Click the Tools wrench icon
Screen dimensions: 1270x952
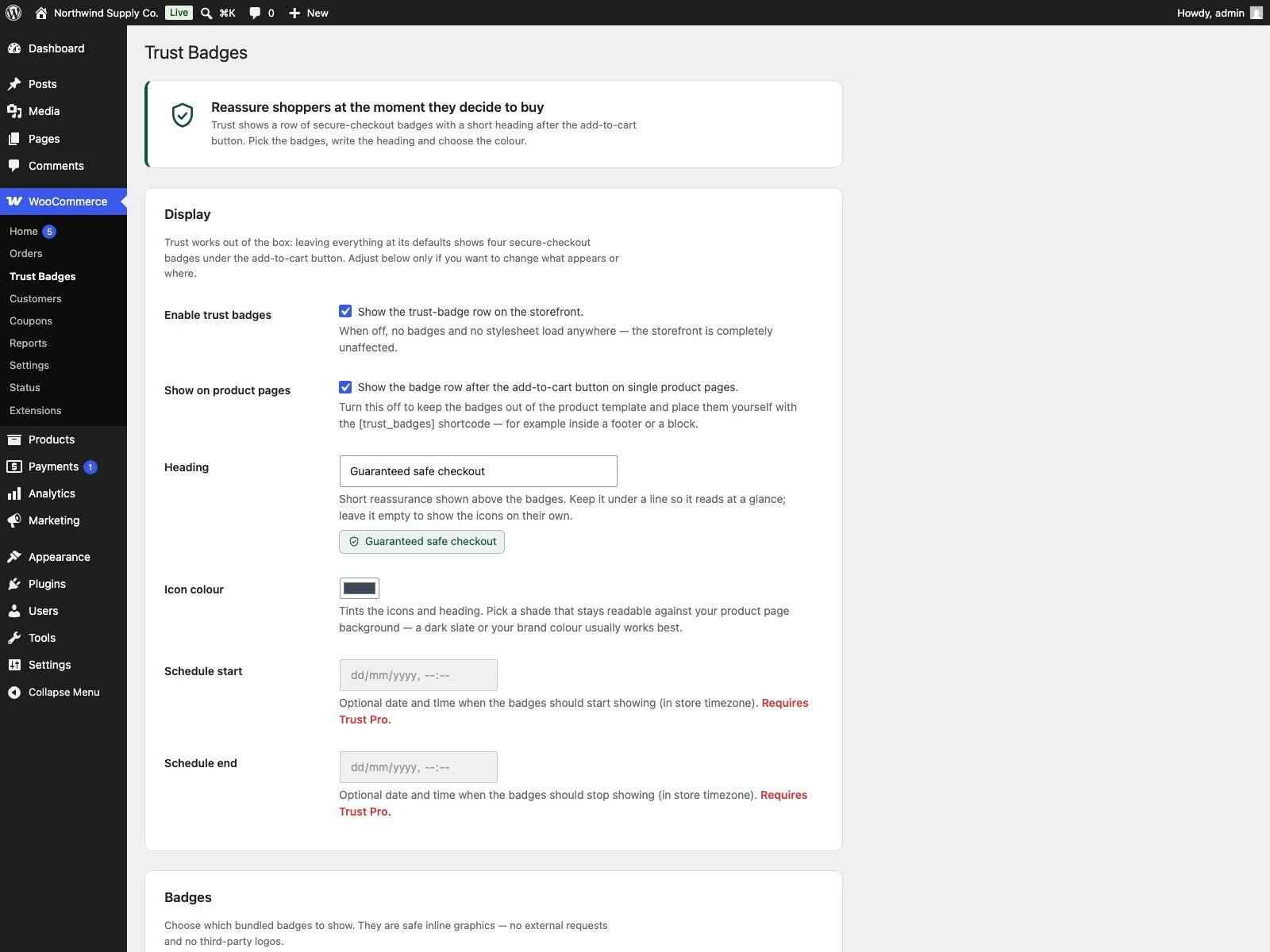point(14,638)
